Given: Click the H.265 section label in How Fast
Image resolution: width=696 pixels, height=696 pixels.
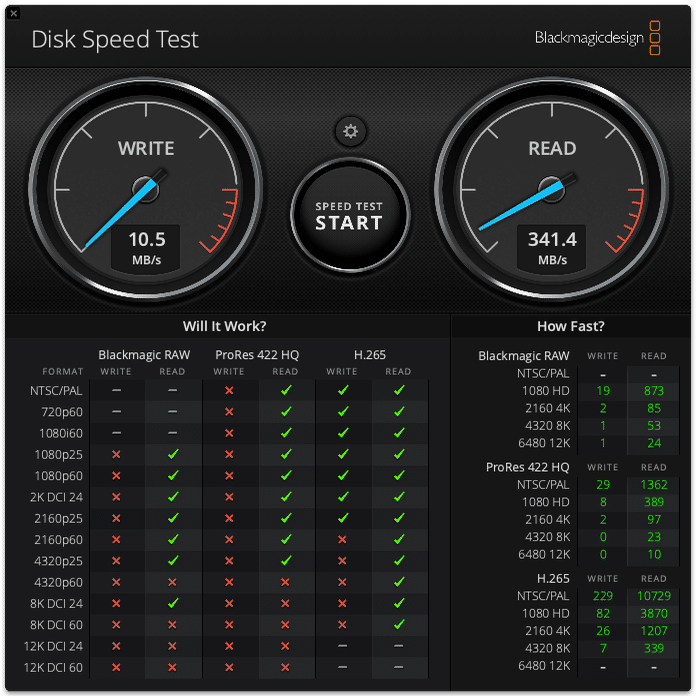Looking at the screenshot, I should coord(553,579).
